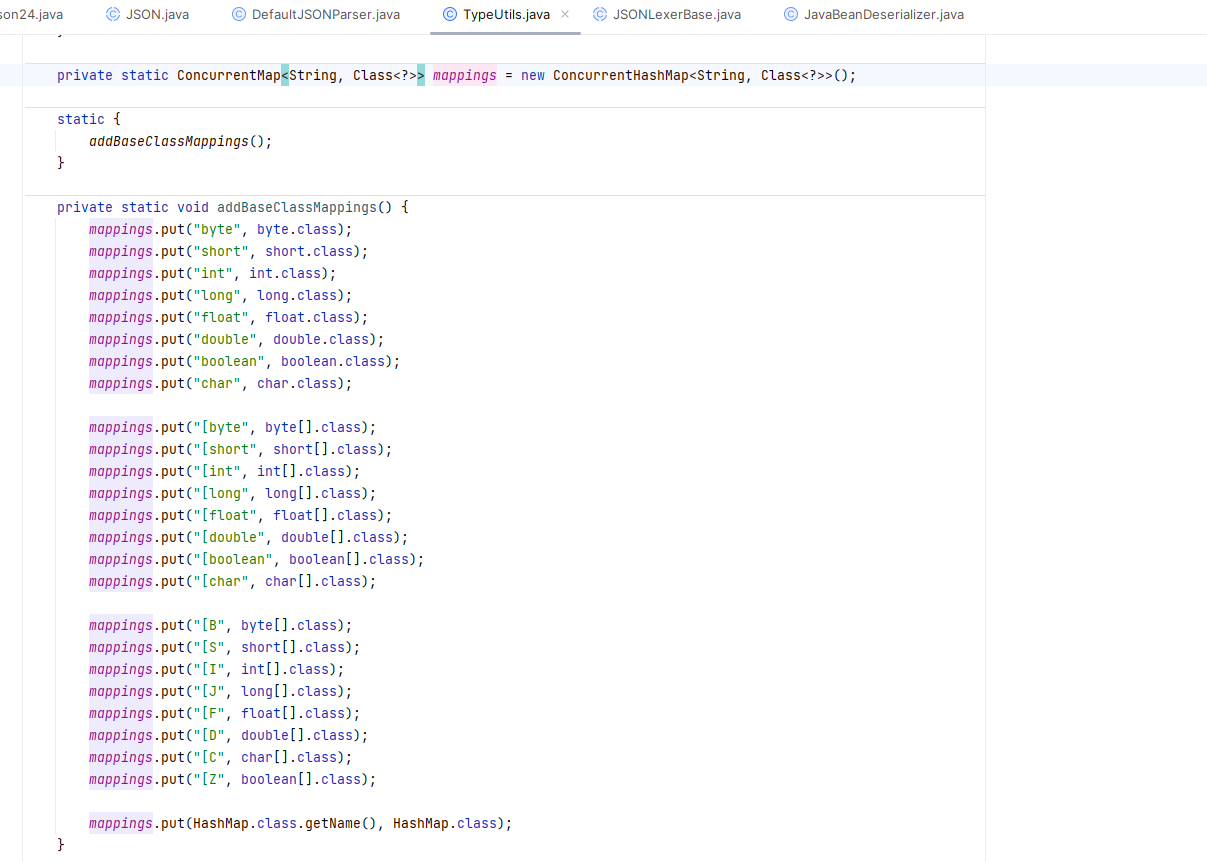This screenshot has height=862, width=1207.
Task: Click the "[I" string literal
Action: (209, 669)
